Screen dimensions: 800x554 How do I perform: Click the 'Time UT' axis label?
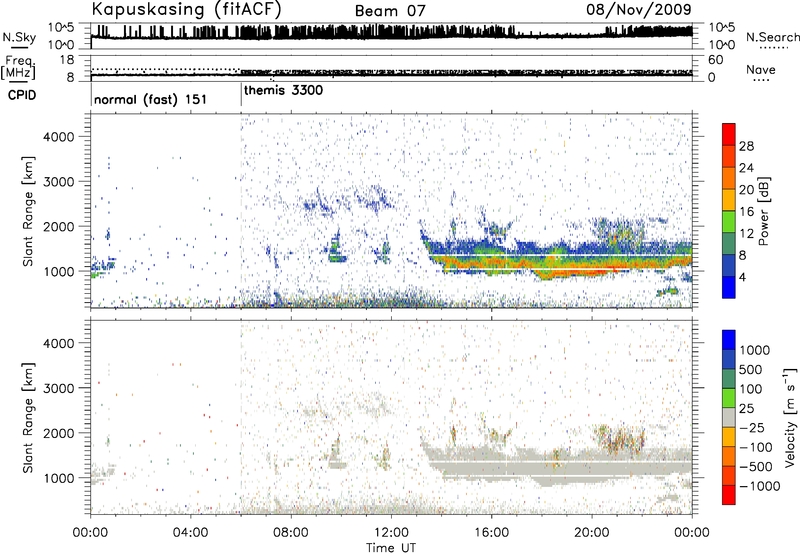tap(391, 548)
